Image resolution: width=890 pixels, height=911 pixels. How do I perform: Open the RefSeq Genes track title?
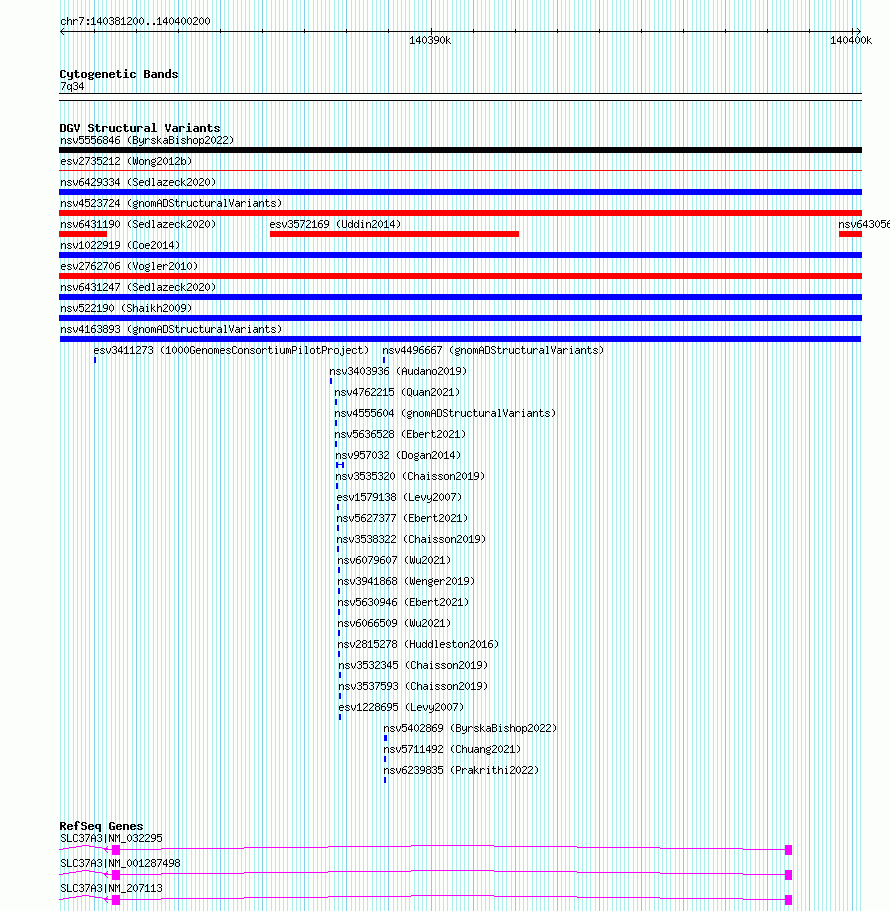pyautogui.click(x=101, y=826)
